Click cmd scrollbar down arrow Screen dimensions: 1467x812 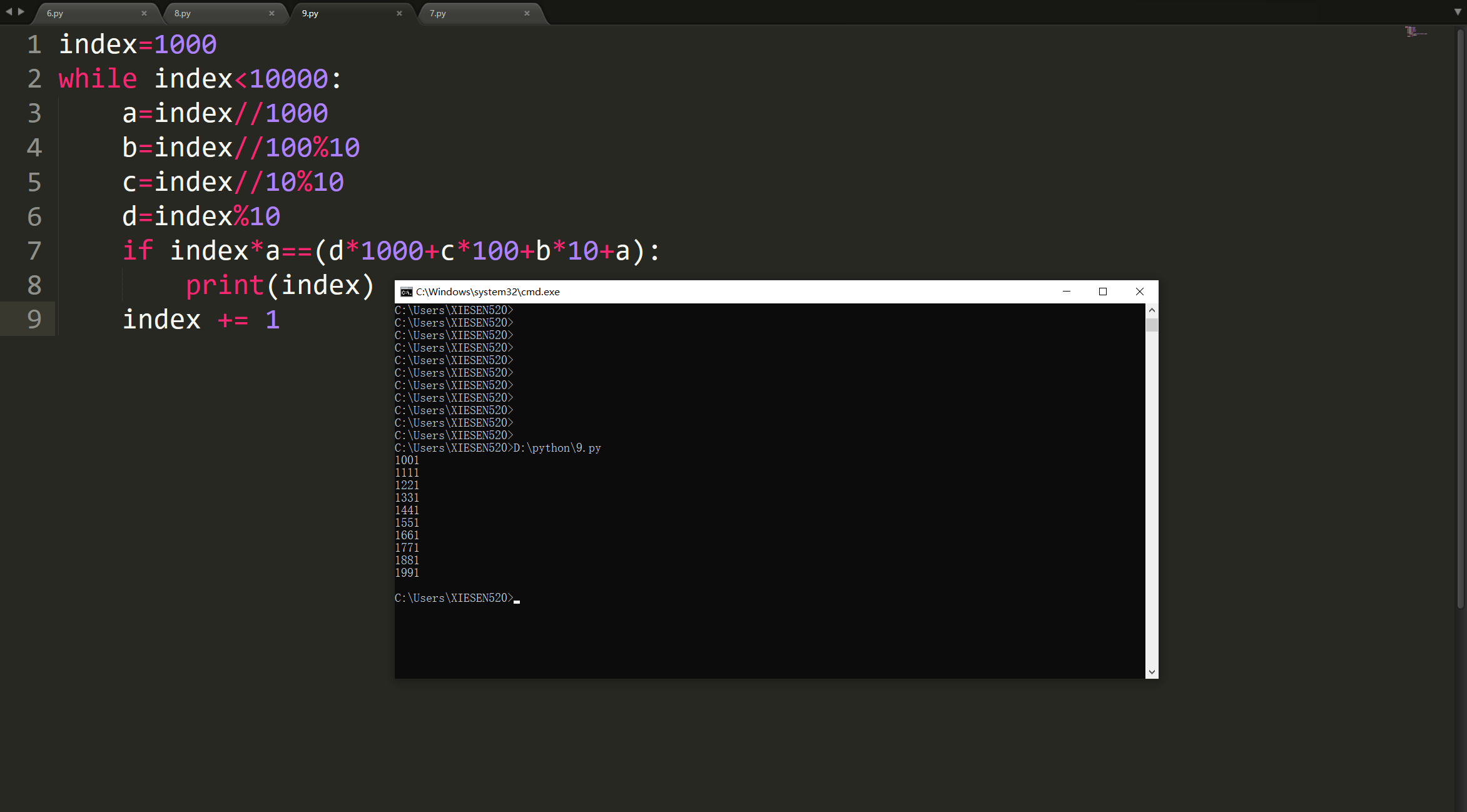coord(1152,672)
